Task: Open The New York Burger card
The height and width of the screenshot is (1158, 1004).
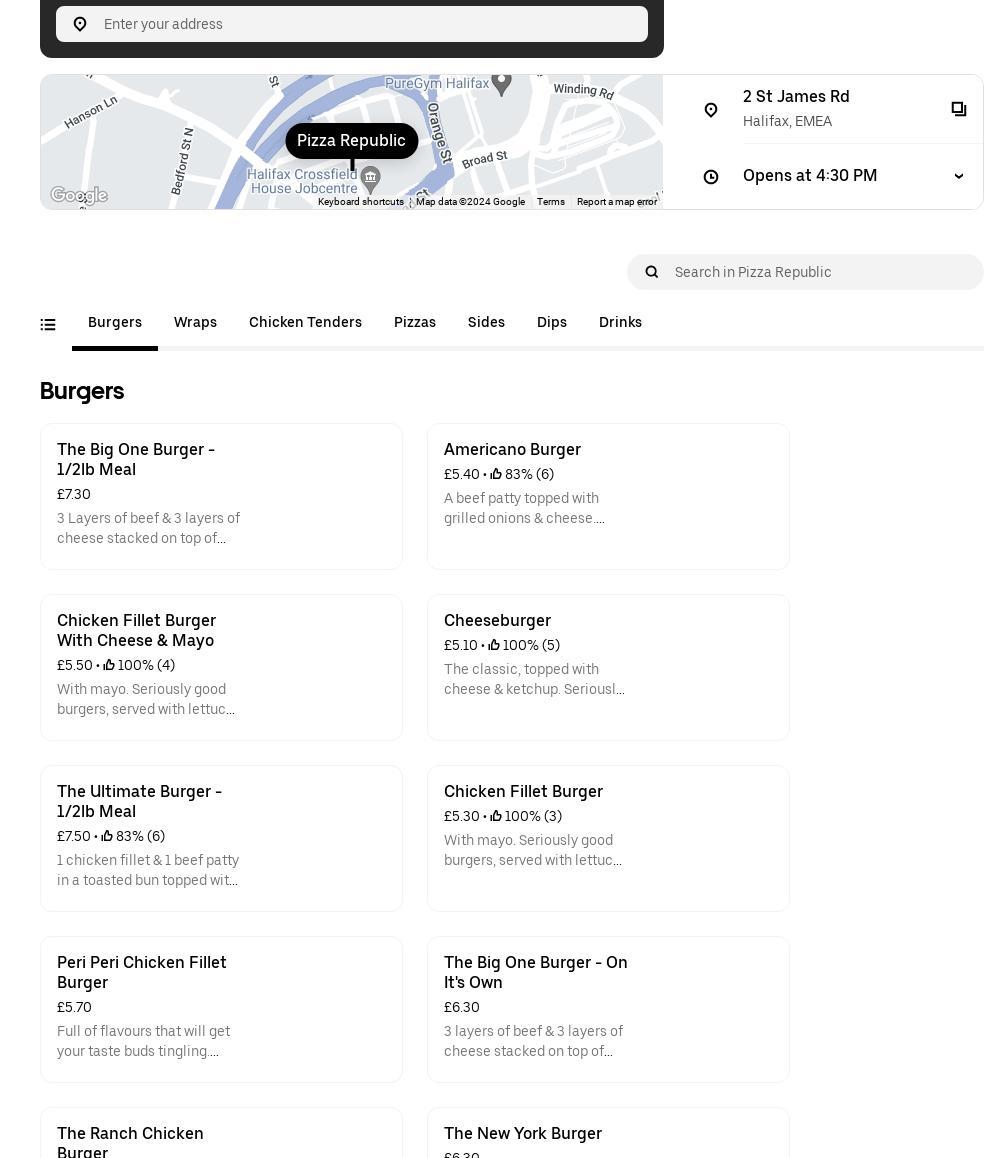Action: pos(608,1133)
